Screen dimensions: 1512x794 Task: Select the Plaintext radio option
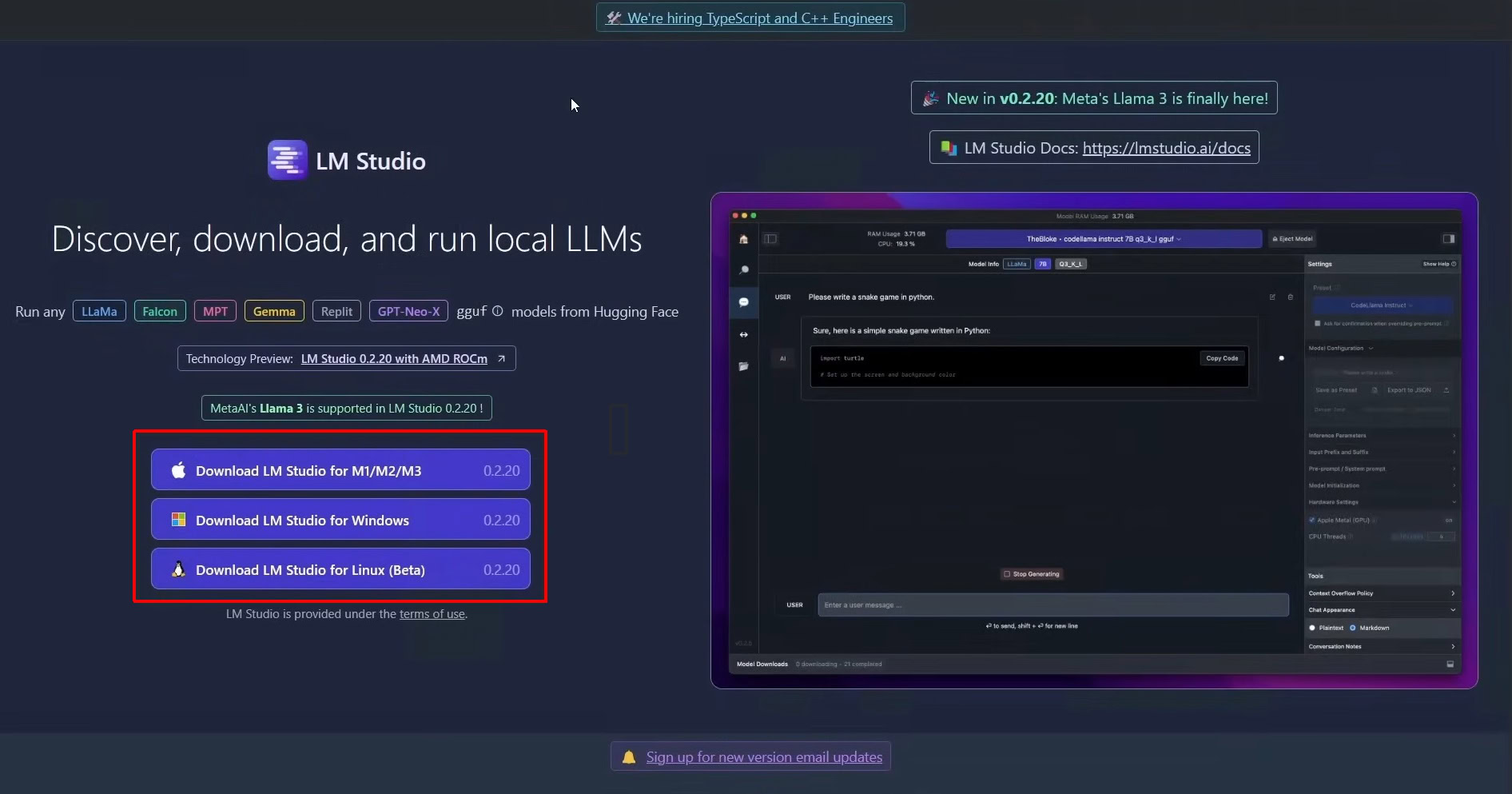(x=1312, y=628)
